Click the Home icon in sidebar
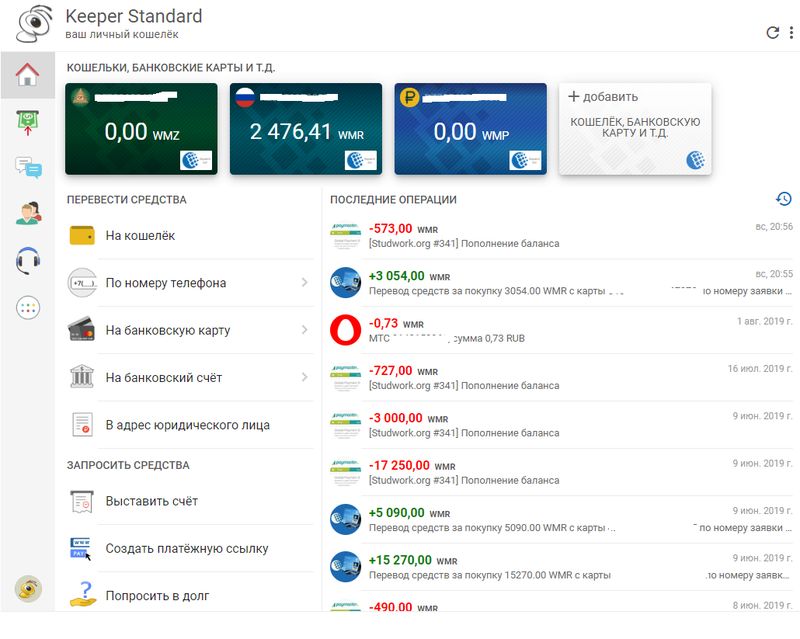800x639 pixels. point(28,75)
